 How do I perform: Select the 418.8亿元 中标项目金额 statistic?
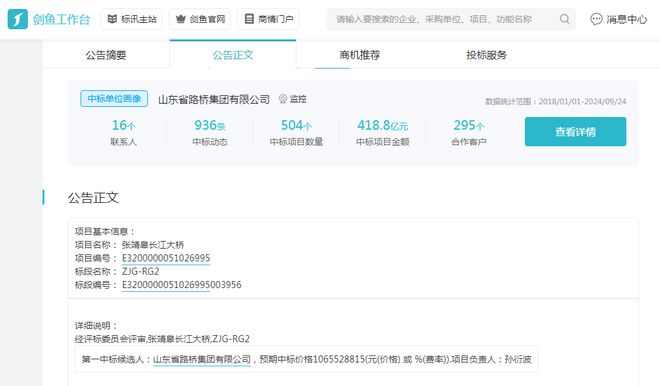tap(383, 133)
